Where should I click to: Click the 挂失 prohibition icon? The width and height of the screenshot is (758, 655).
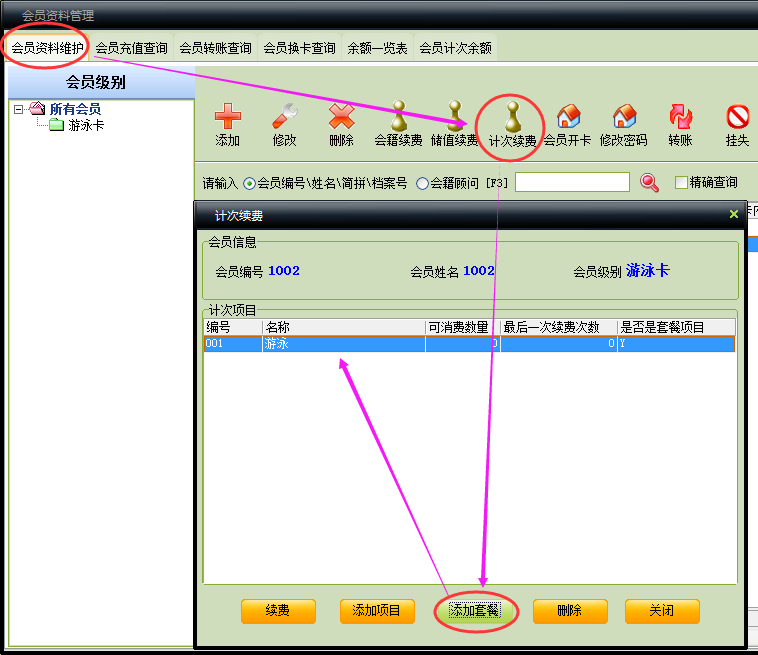click(738, 116)
